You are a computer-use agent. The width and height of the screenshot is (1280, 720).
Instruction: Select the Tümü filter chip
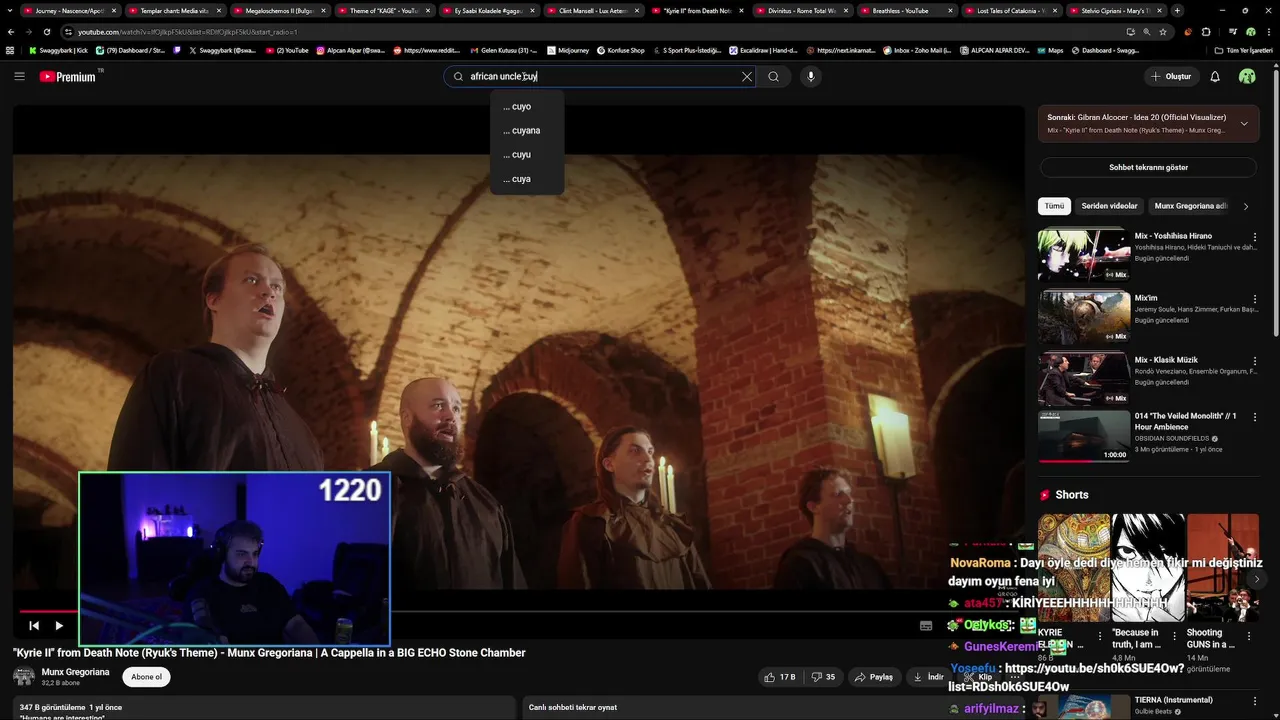[1054, 206]
